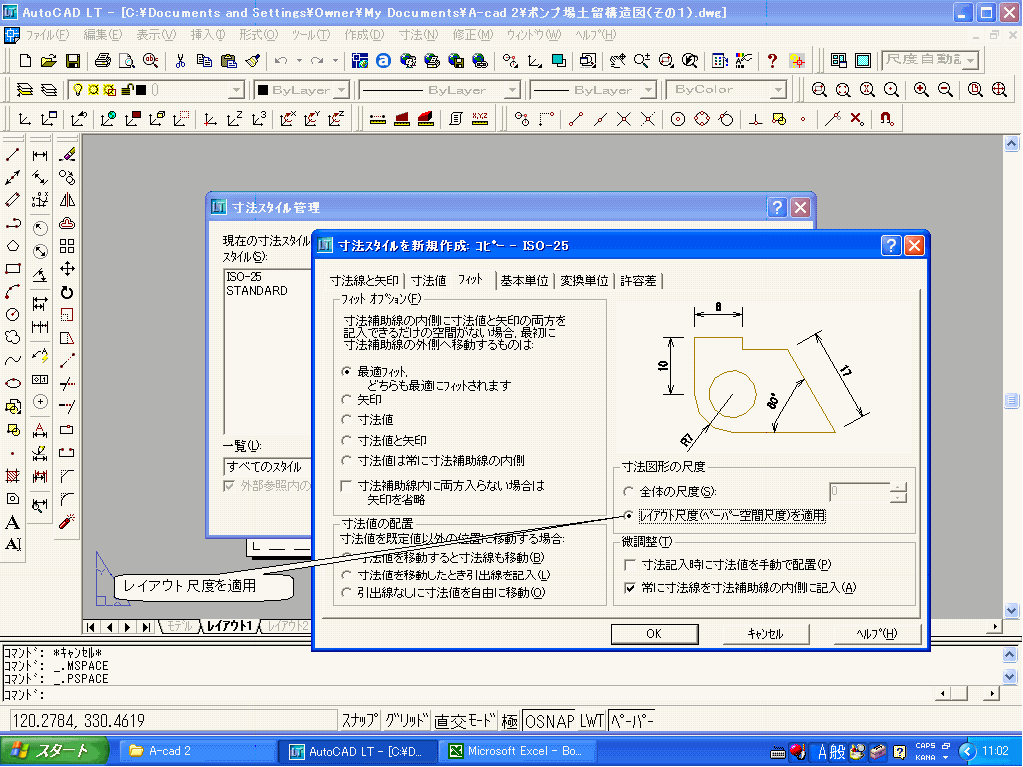
Task: Click the Zoom Out magnifier icon
Action: click(x=945, y=89)
